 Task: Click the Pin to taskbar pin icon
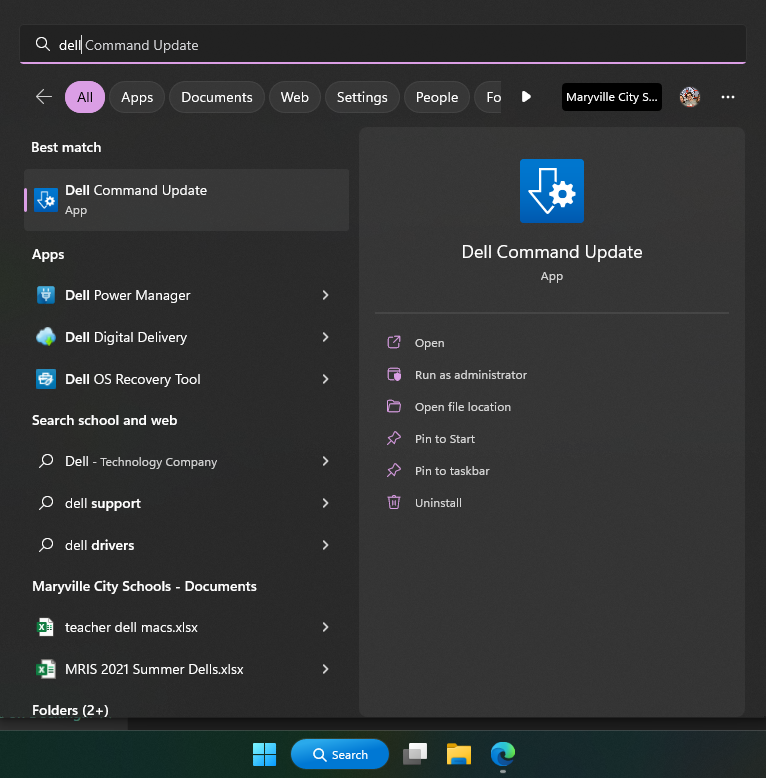[394, 470]
